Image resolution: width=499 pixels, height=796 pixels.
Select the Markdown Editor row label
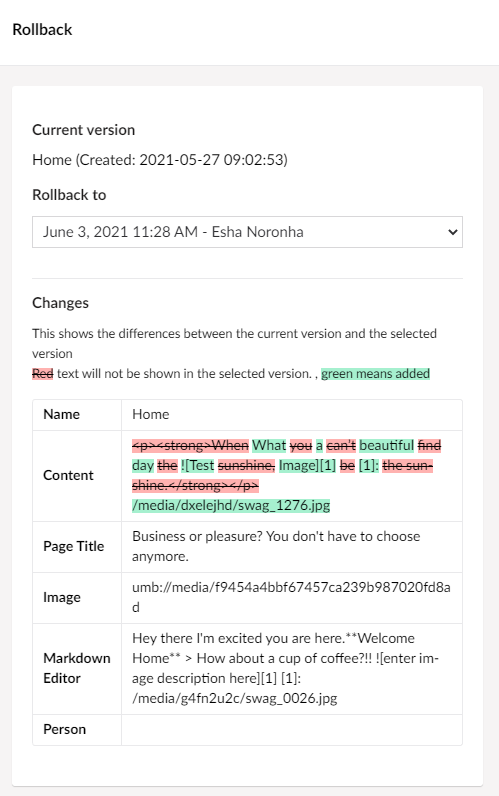pos(77,668)
